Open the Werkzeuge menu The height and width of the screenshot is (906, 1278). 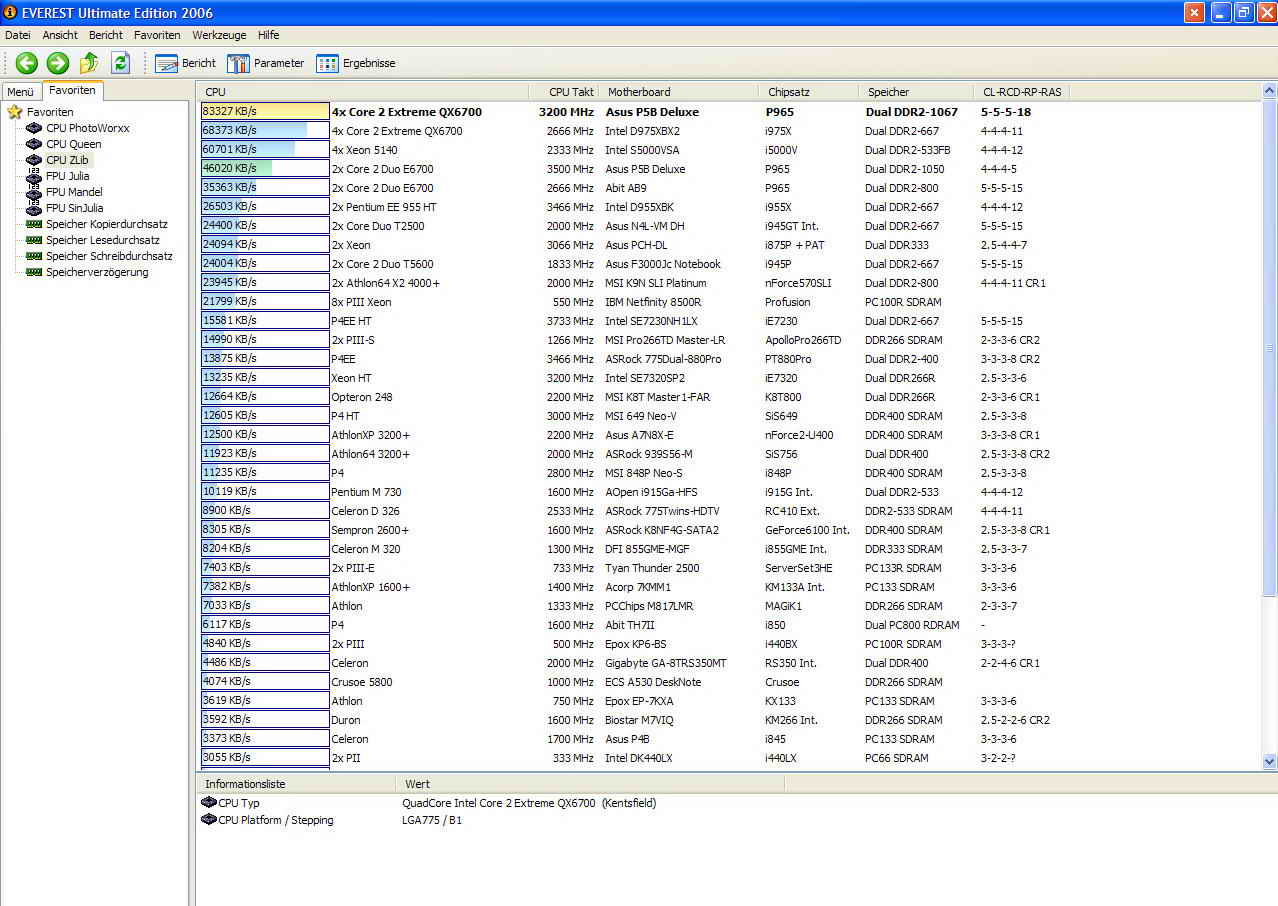[219, 35]
